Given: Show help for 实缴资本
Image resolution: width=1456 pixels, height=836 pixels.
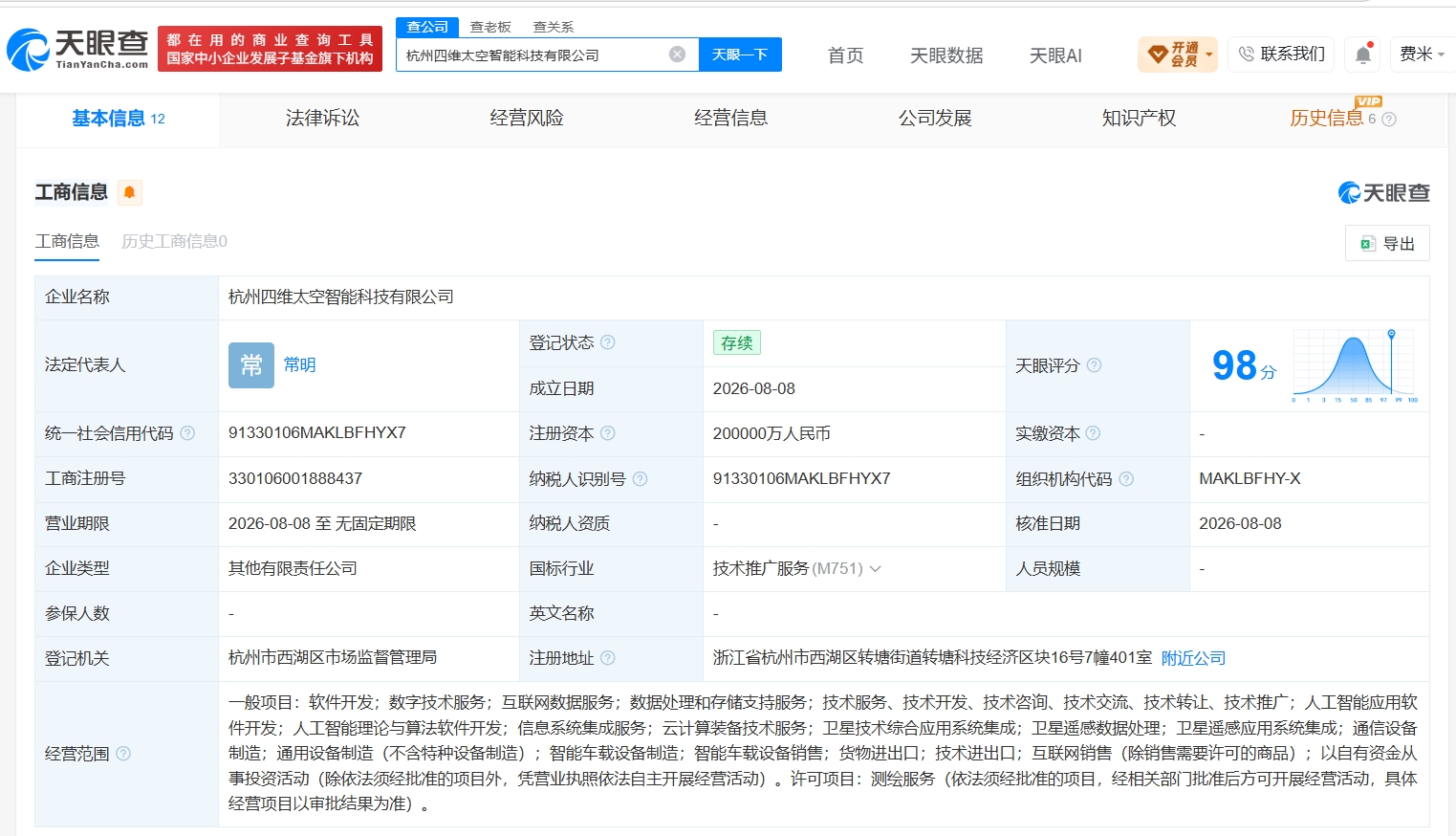Looking at the screenshot, I should coord(1093,433).
